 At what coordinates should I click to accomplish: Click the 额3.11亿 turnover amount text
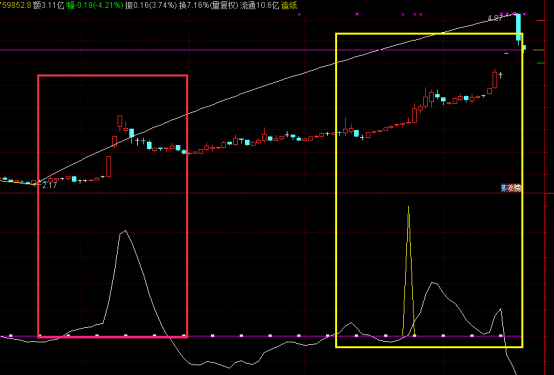49,5
